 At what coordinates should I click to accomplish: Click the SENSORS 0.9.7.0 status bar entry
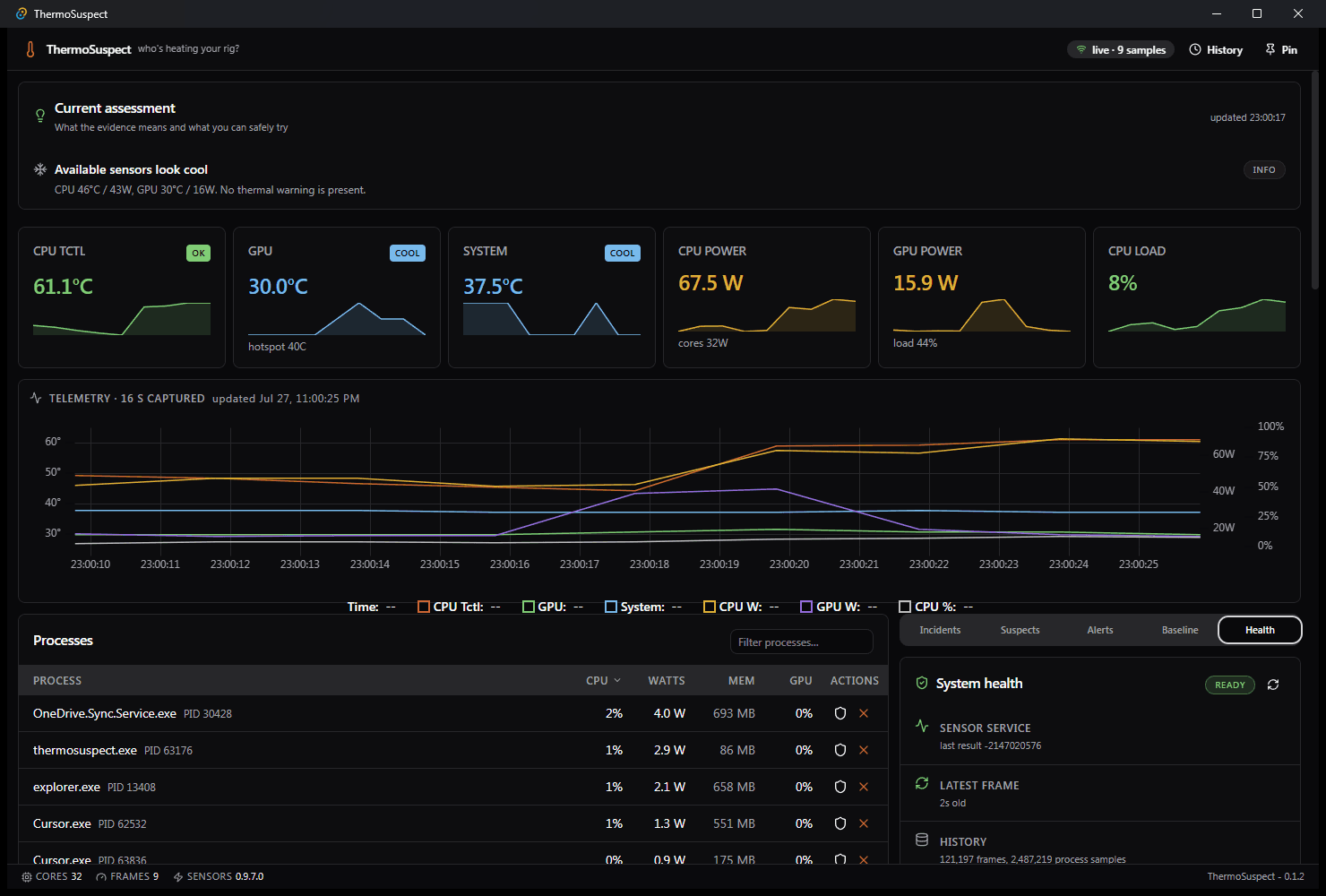(x=219, y=876)
